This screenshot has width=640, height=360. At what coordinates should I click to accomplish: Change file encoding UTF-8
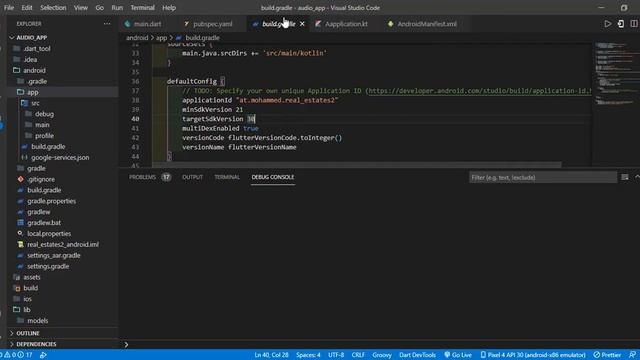click(336, 355)
